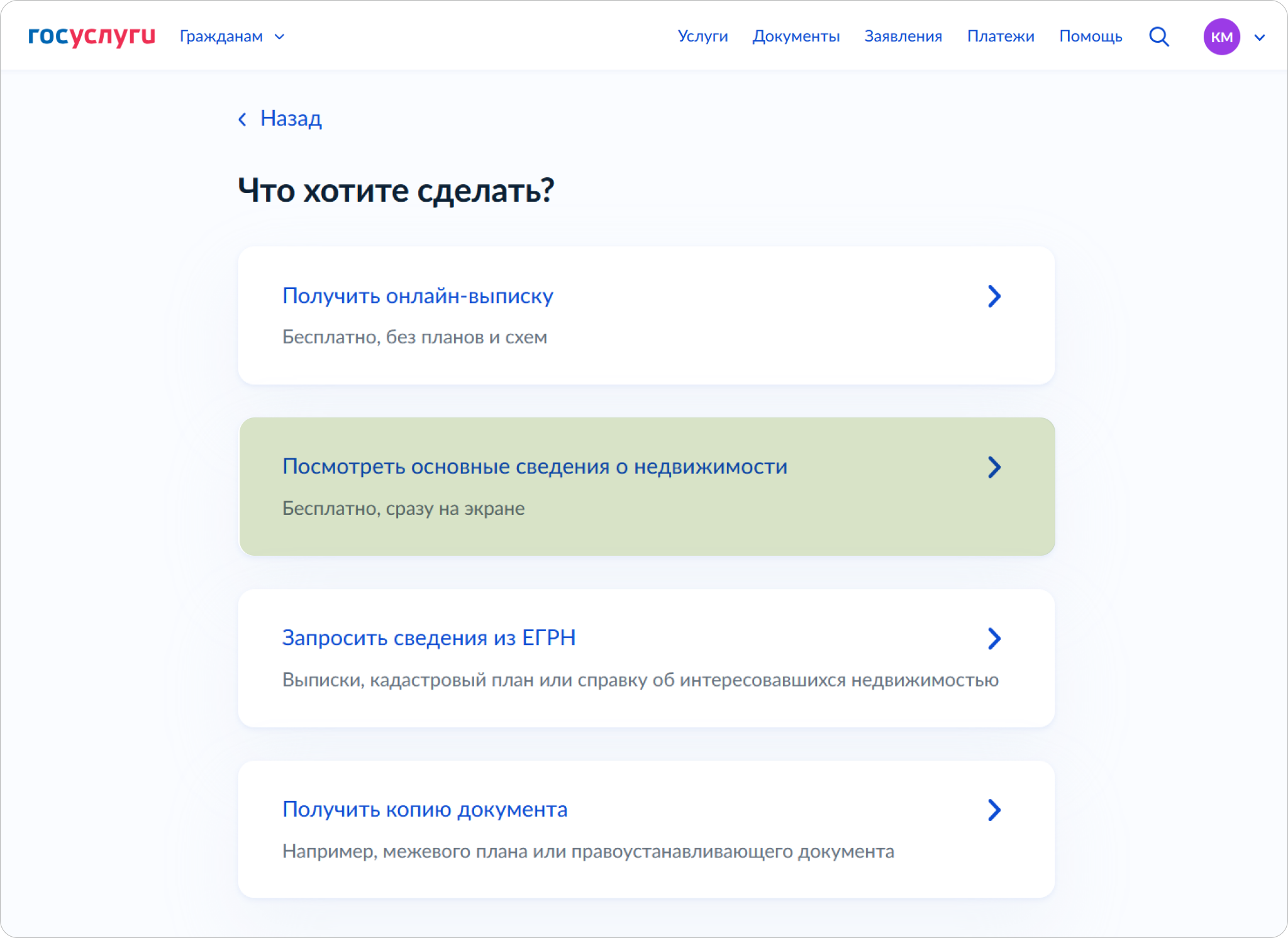Click arrow on Получить онлайн-выписку card
The height and width of the screenshot is (938, 1288).
click(x=994, y=296)
